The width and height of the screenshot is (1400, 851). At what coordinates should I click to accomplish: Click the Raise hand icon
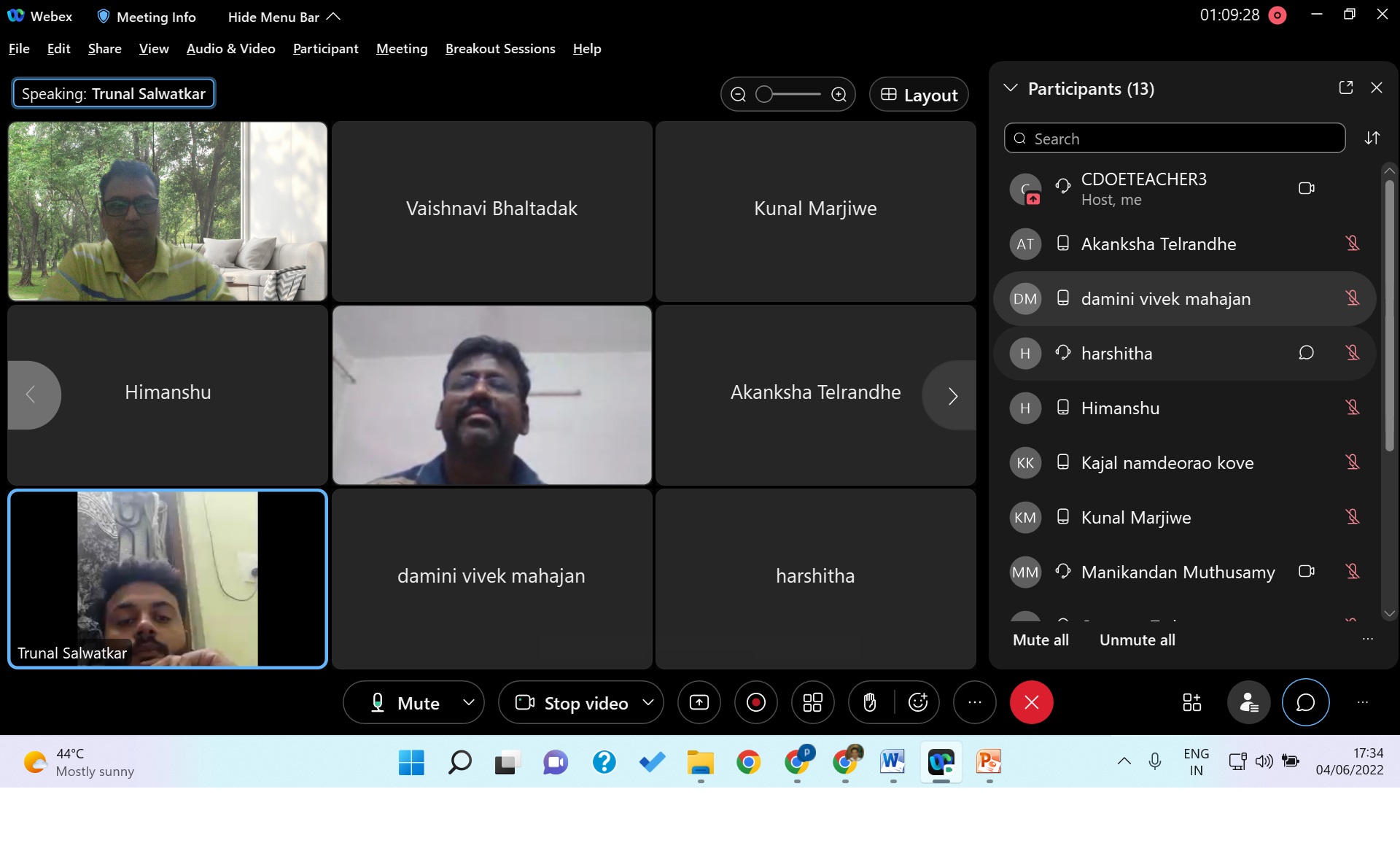point(869,702)
